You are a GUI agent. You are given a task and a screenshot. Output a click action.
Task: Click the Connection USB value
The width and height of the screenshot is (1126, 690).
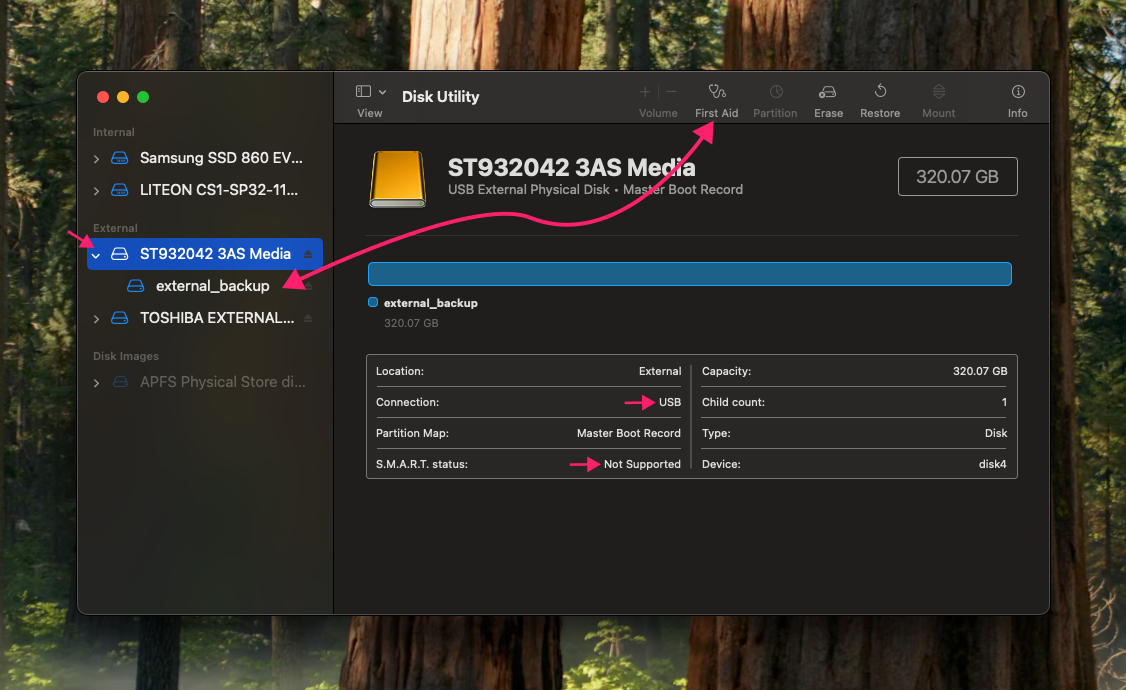pos(670,402)
